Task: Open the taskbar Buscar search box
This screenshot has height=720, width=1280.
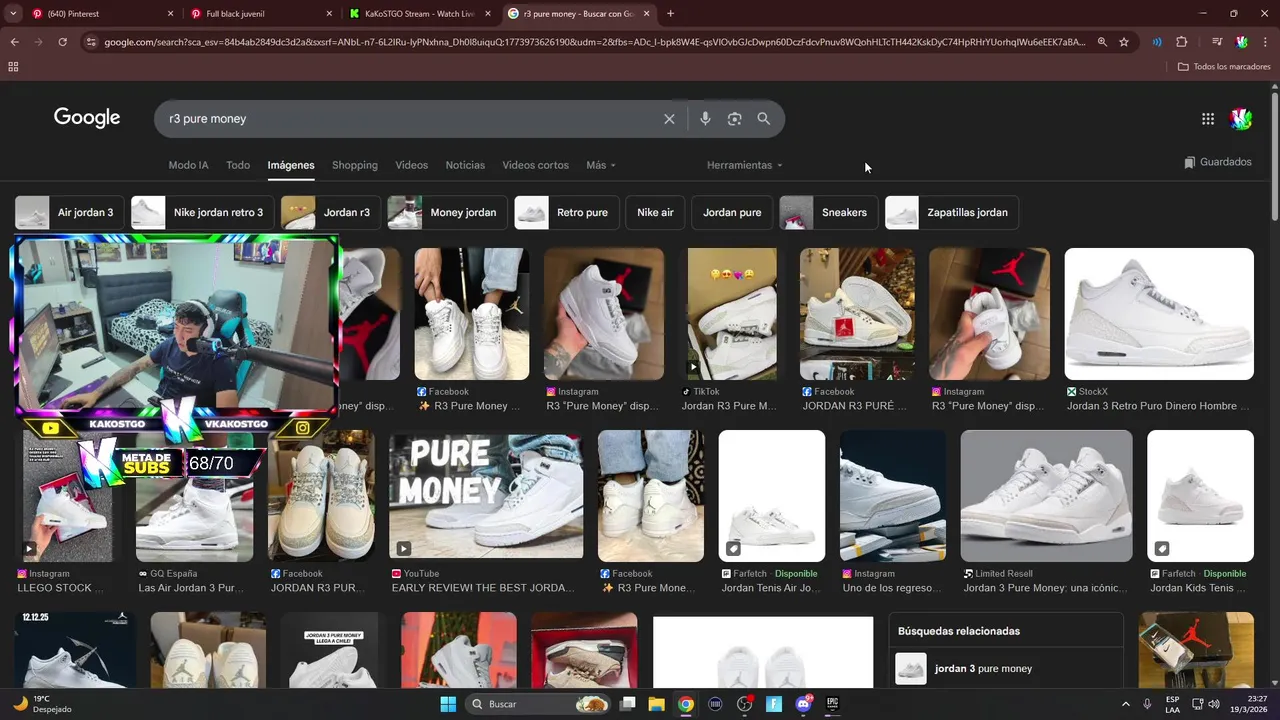Action: (539, 704)
